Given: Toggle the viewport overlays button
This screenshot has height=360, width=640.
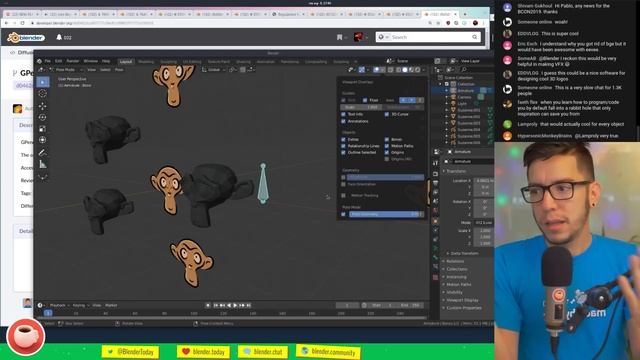Looking at the screenshot, I should (376, 70).
